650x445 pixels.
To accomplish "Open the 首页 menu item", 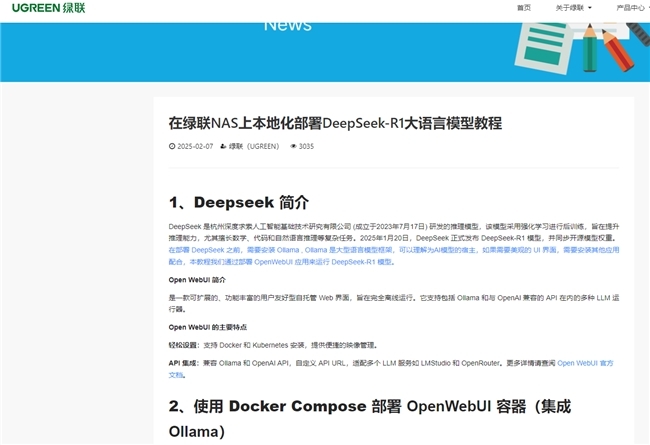I will pyautogui.click(x=524, y=8).
